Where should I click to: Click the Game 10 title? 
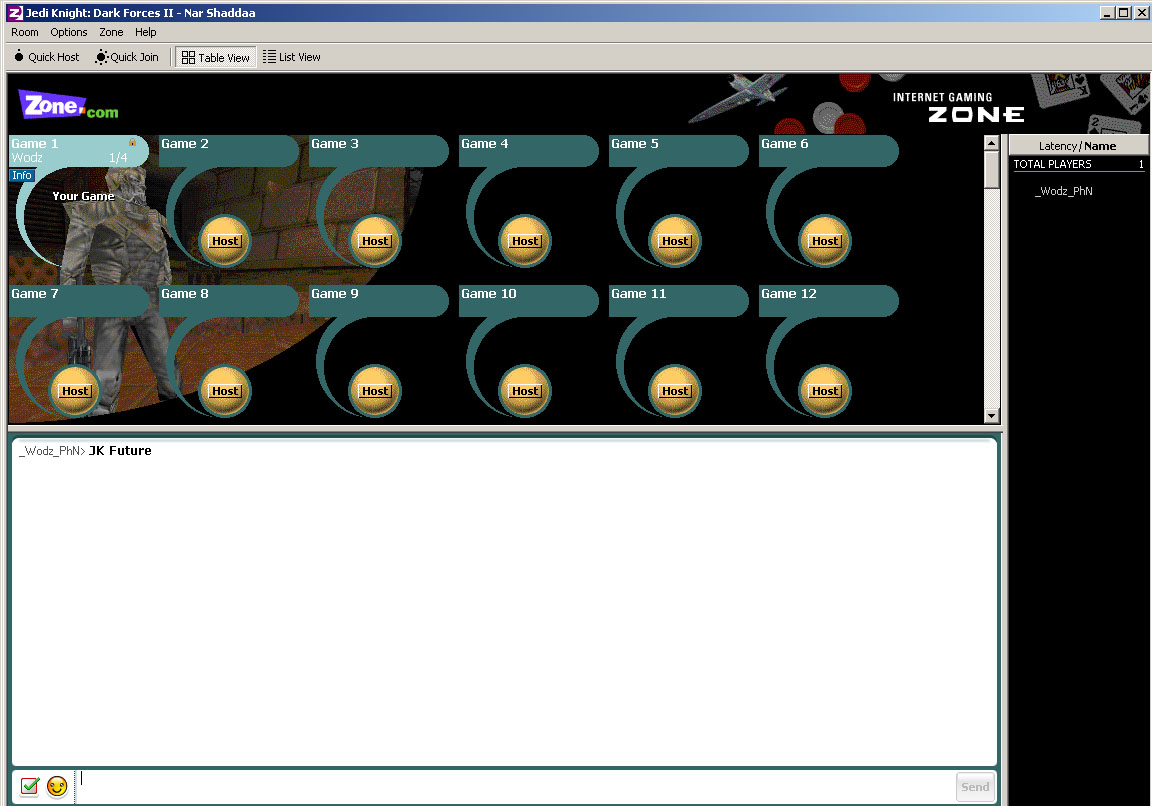click(x=489, y=293)
